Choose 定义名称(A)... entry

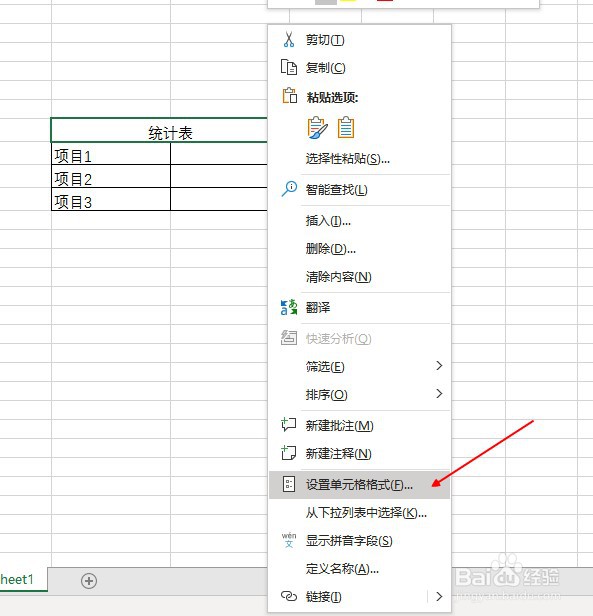359,568
